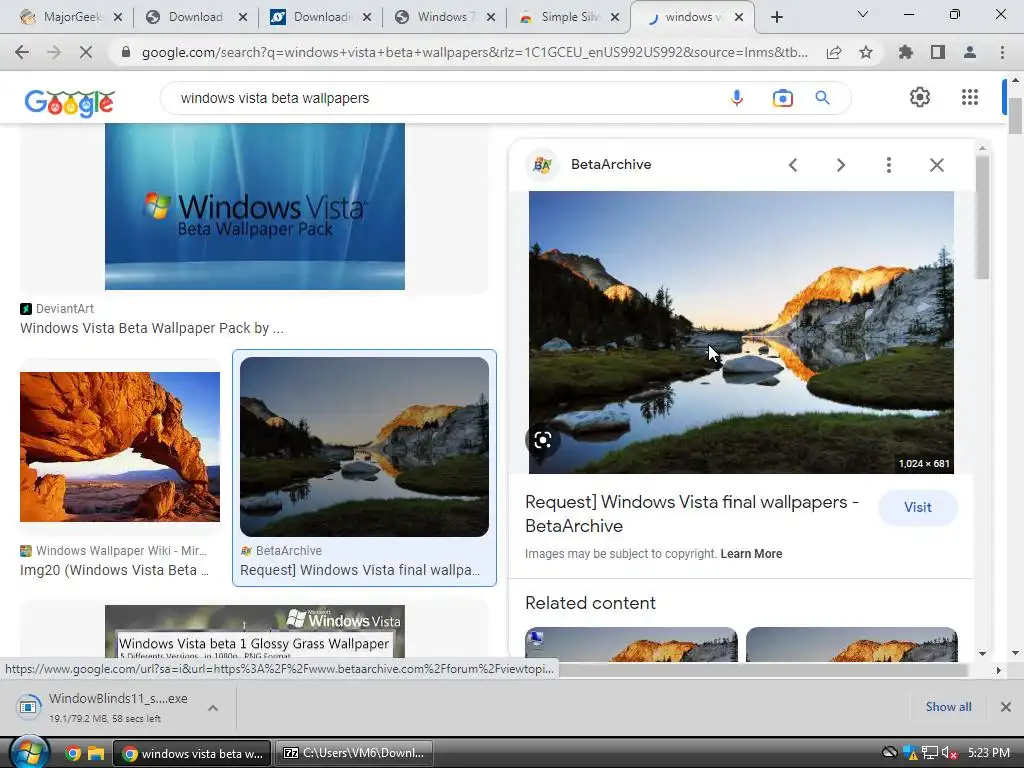
Task: Click the address bar URL
Action: (474, 52)
